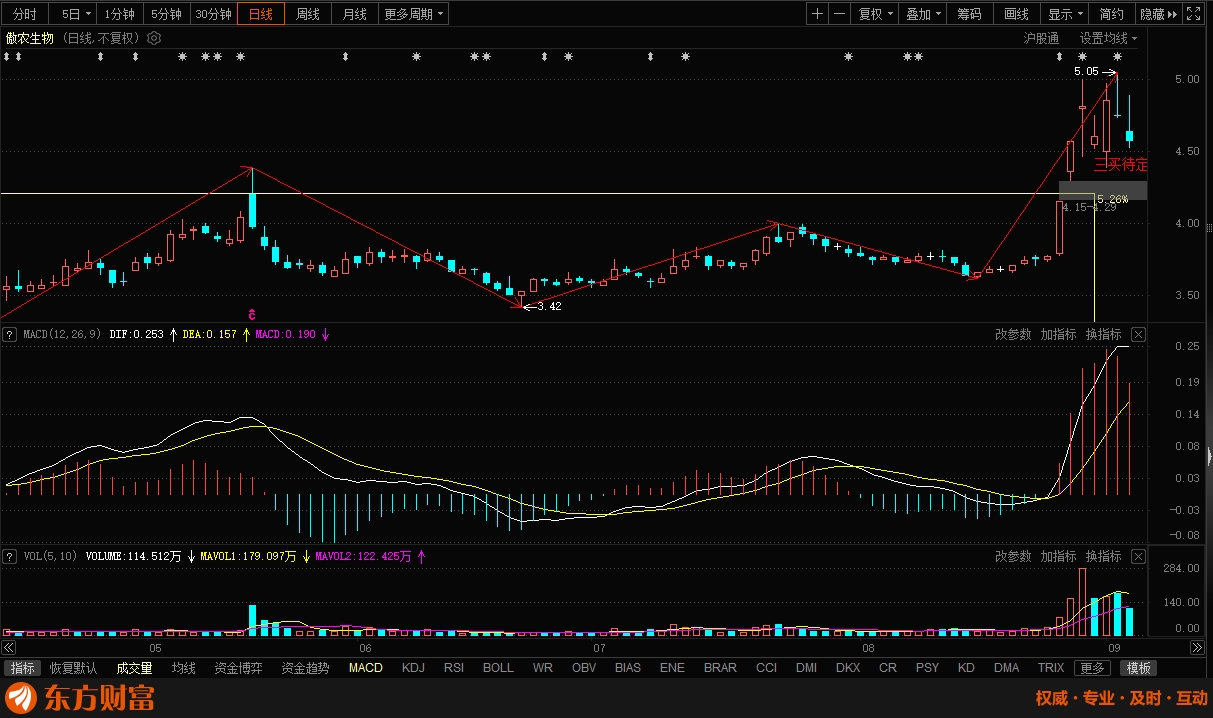Select DMI indicator

pos(806,668)
